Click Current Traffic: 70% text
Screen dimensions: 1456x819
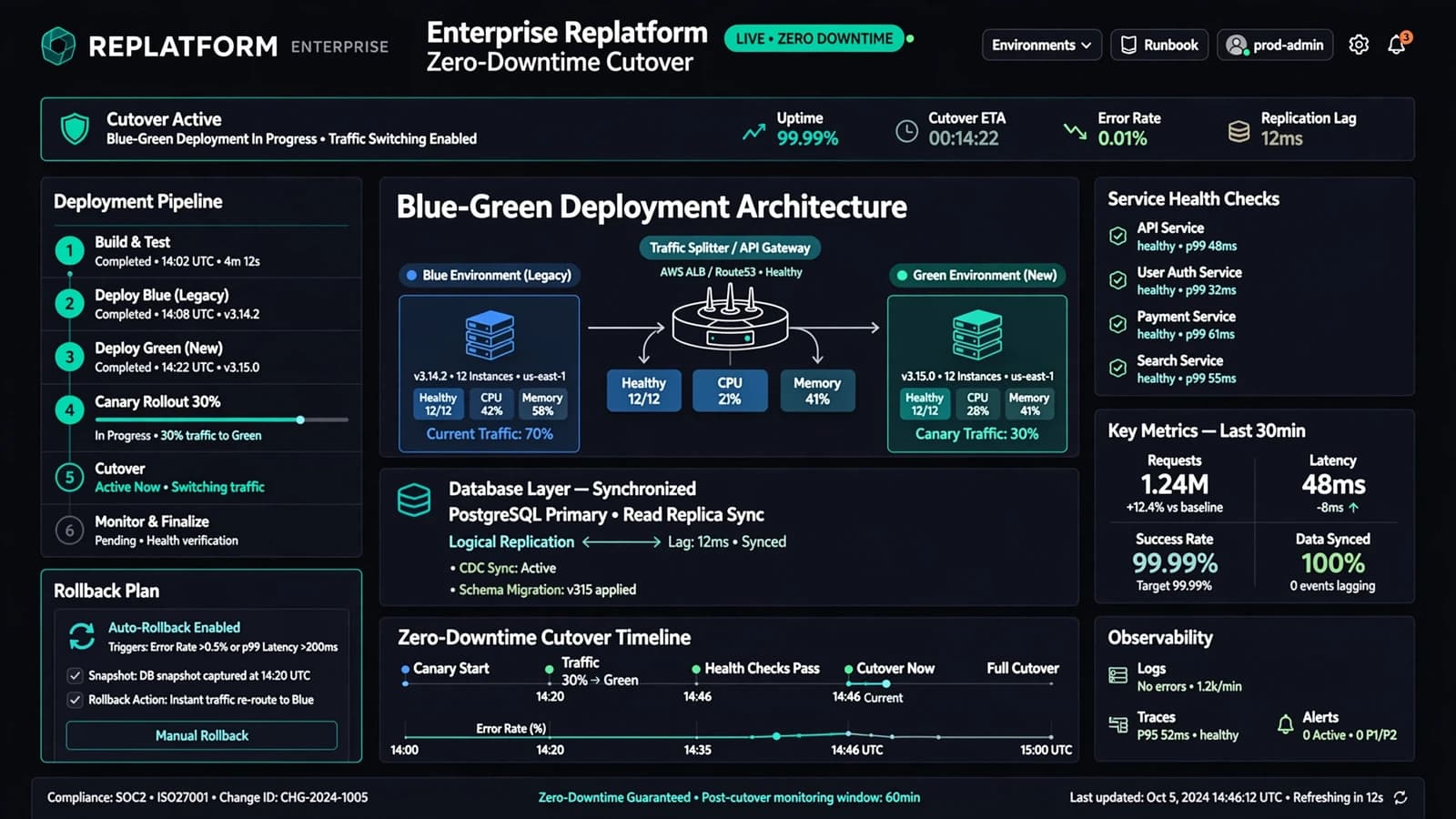point(490,434)
